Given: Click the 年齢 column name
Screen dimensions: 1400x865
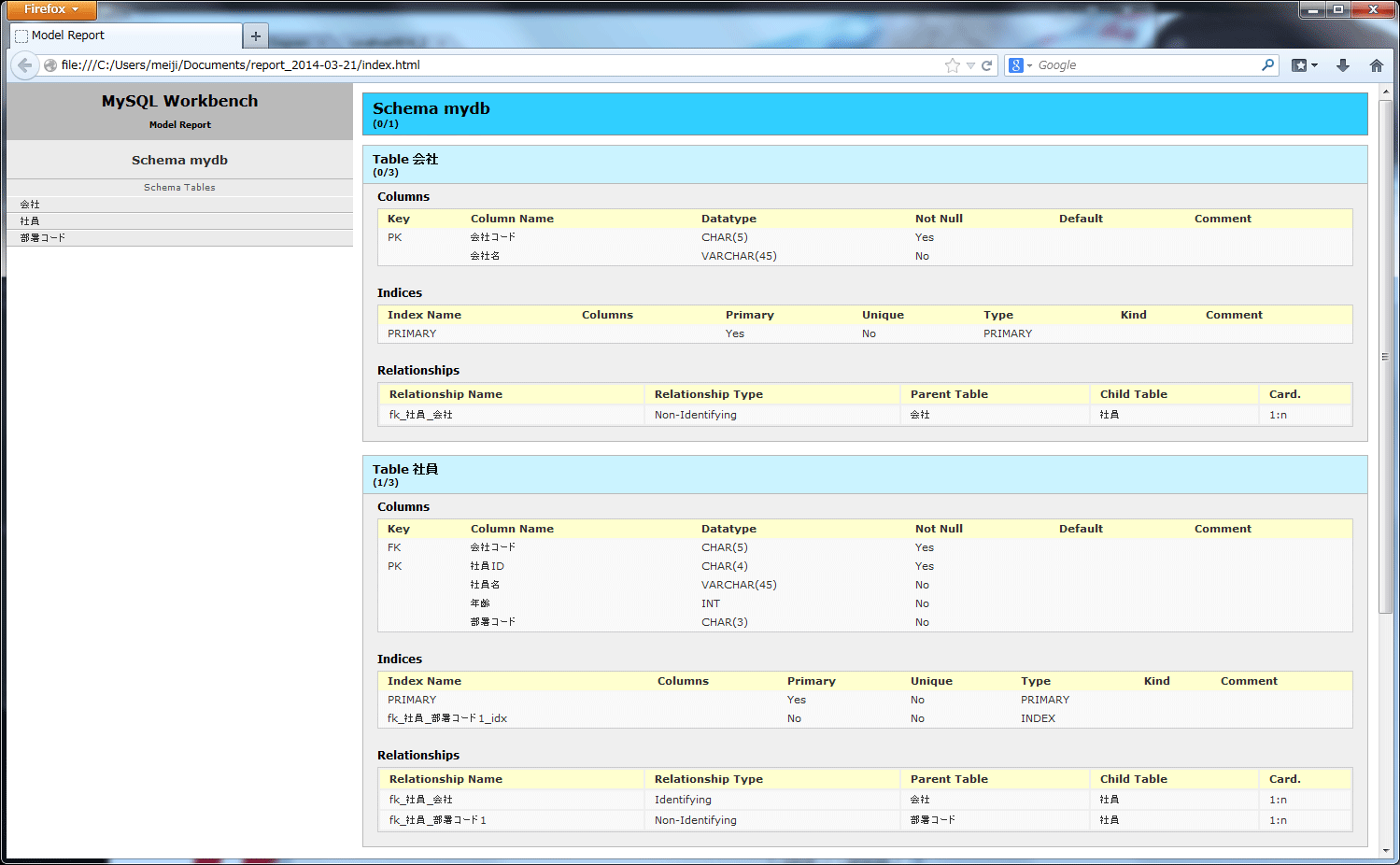Looking at the screenshot, I should [x=480, y=603].
